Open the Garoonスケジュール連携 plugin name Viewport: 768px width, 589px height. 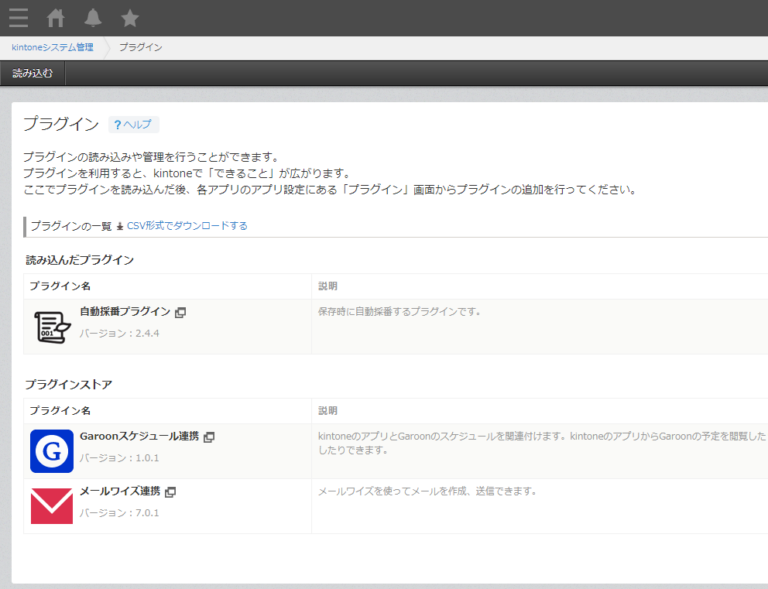[x=139, y=437]
